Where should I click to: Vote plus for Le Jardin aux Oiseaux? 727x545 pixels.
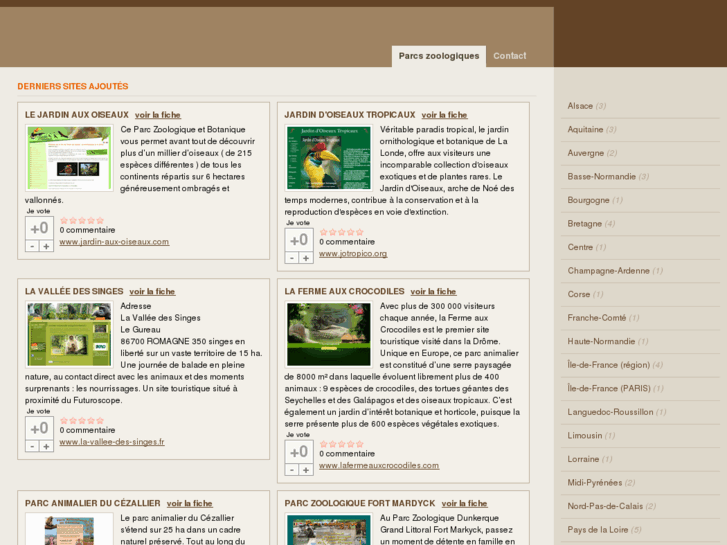(46, 246)
